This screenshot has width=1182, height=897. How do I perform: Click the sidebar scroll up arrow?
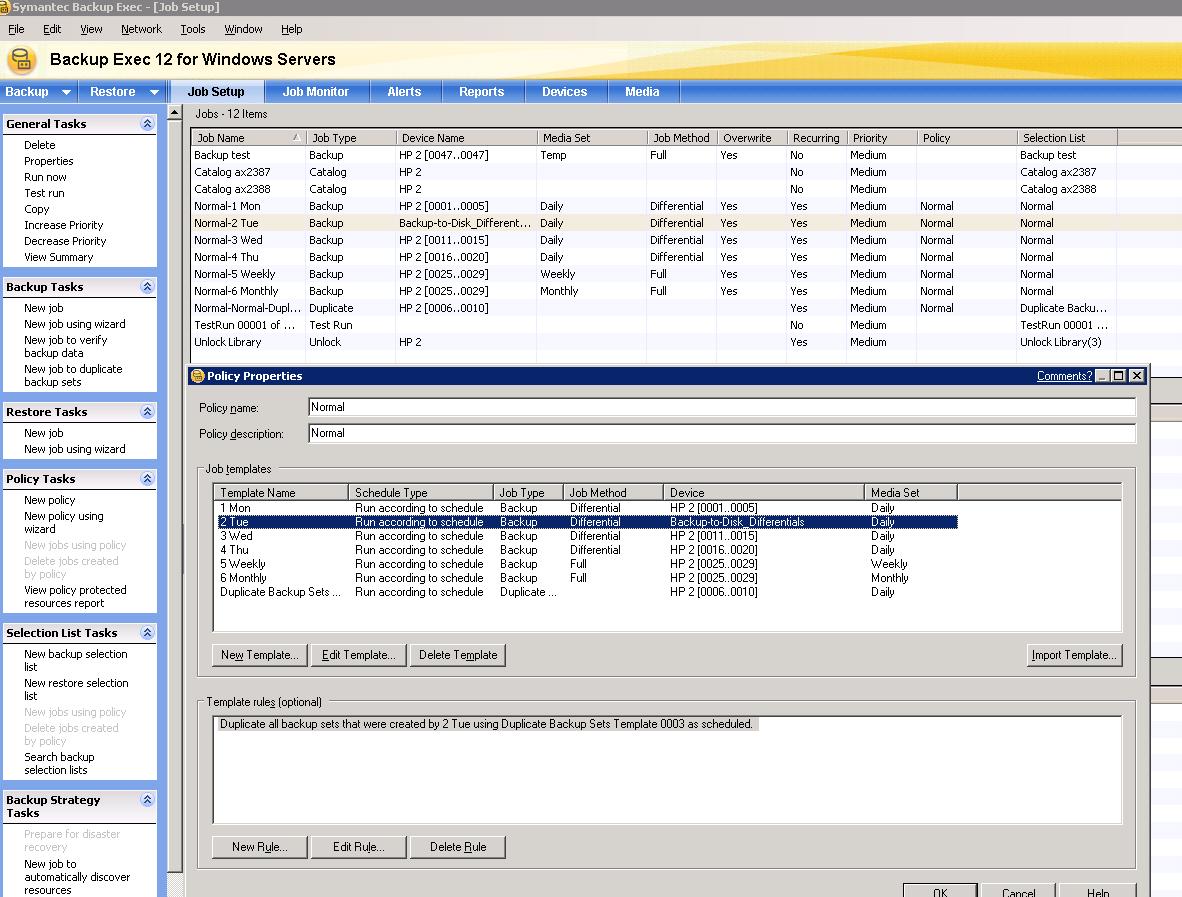(x=175, y=113)
